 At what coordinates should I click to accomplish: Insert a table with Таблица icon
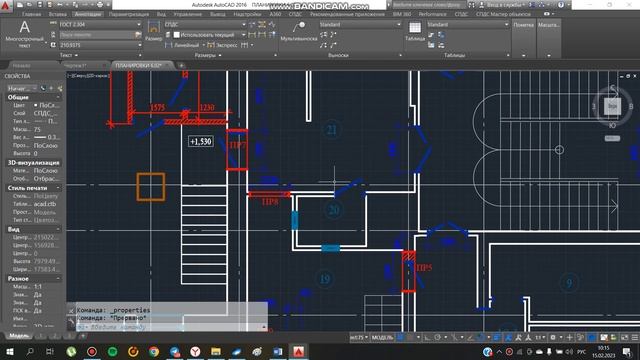tap(415, 31)
